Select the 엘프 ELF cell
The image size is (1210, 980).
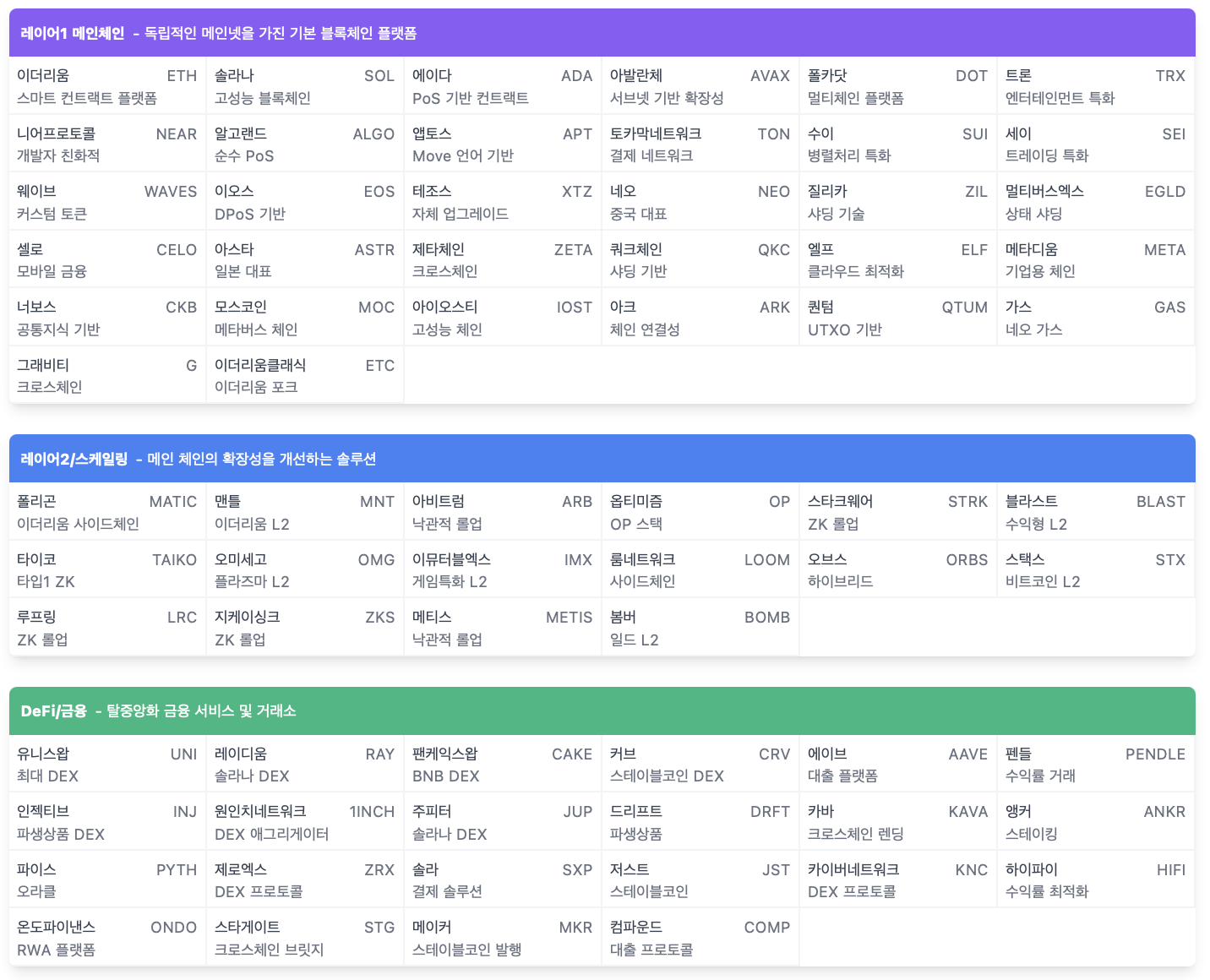click(x=898, y=260)
